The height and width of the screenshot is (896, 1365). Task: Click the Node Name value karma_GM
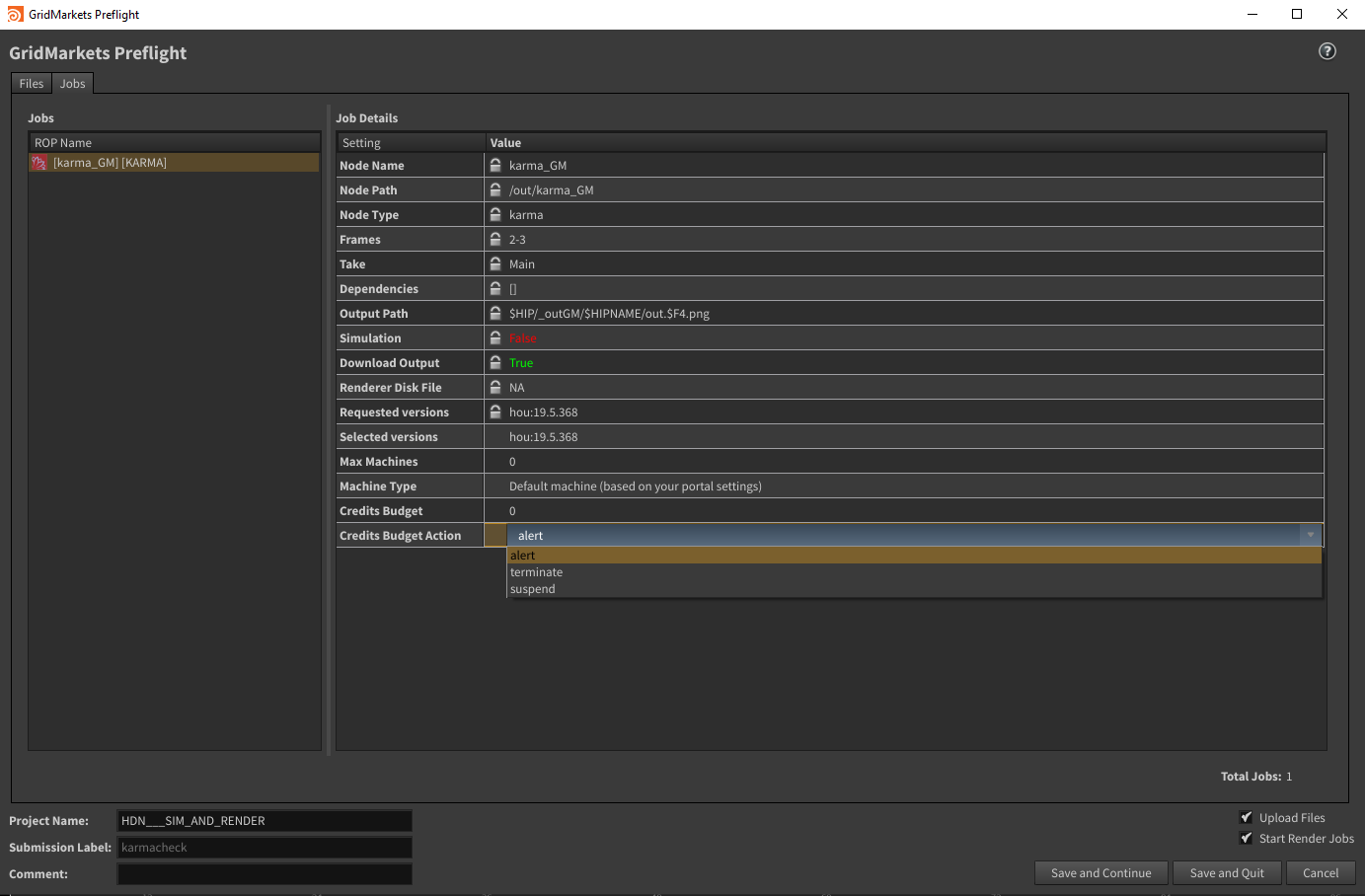pos(538,166)
